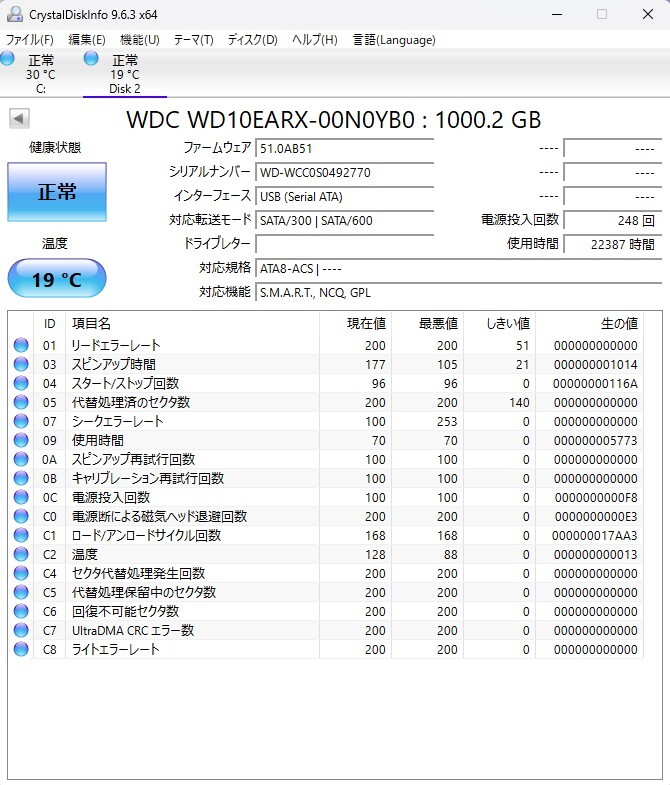
Task: Click status orb of row C7 UltraDMA CRC エラー数
Action: click(x=21, y=630)
